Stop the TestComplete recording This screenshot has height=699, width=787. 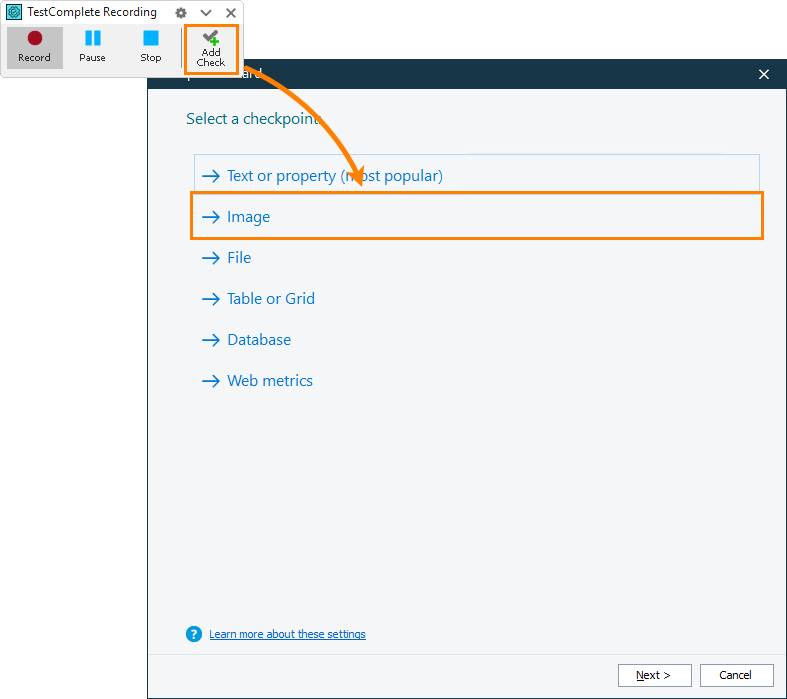coord(151,48)
